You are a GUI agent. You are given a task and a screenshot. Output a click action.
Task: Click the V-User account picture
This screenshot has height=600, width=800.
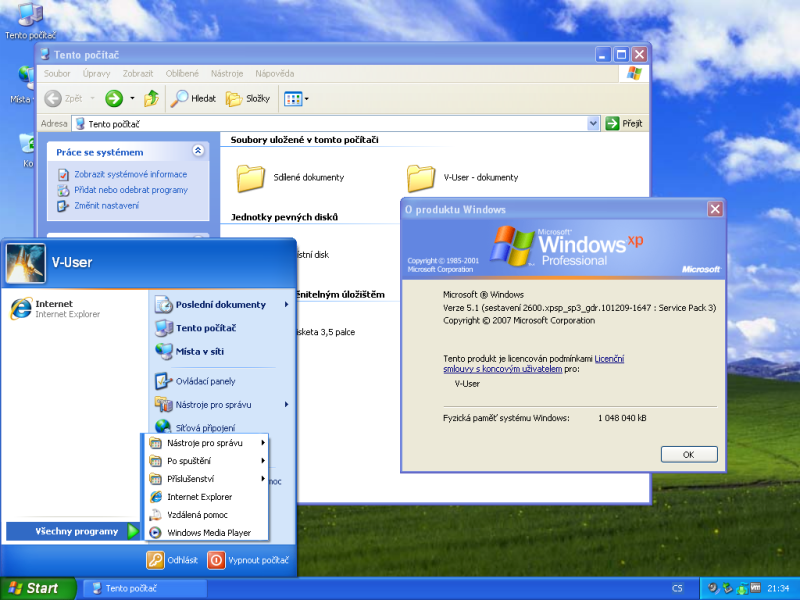click(x=26, y=263)
